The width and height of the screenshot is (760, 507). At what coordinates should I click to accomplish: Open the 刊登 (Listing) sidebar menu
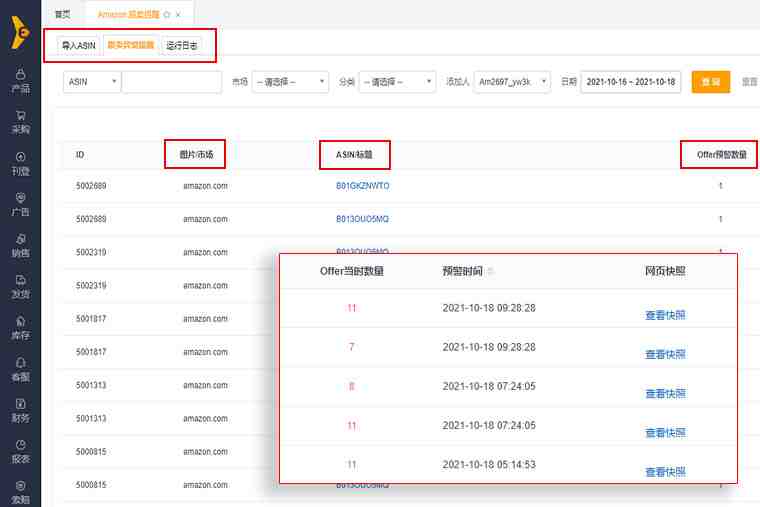20,164
